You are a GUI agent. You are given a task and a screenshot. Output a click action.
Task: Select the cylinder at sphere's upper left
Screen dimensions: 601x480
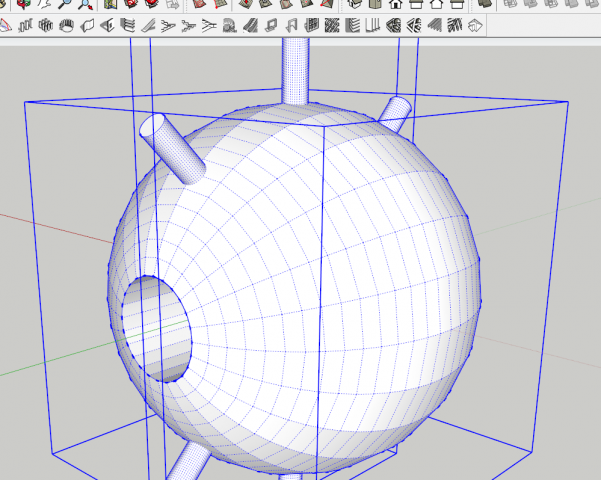tap(172, 149)
